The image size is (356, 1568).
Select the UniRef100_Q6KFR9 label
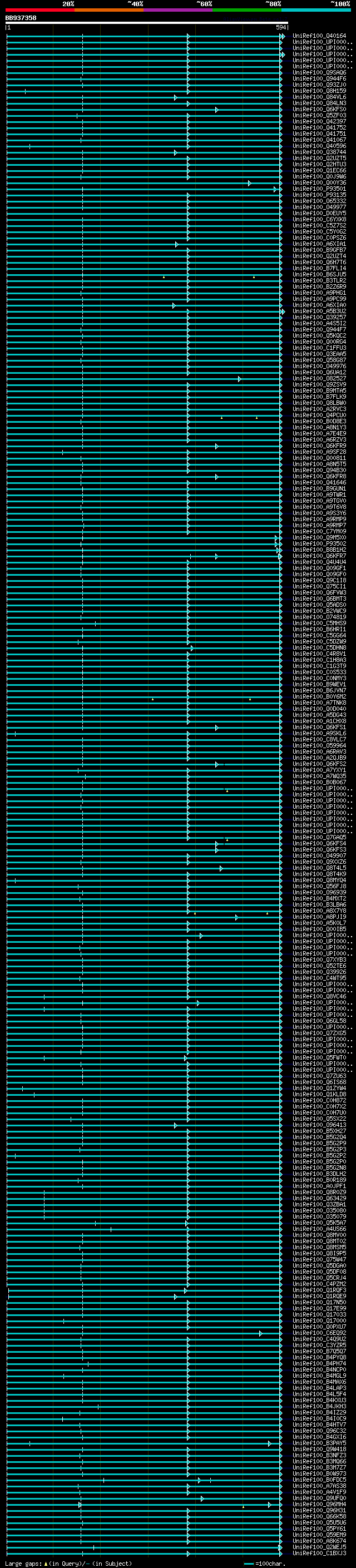319,446
